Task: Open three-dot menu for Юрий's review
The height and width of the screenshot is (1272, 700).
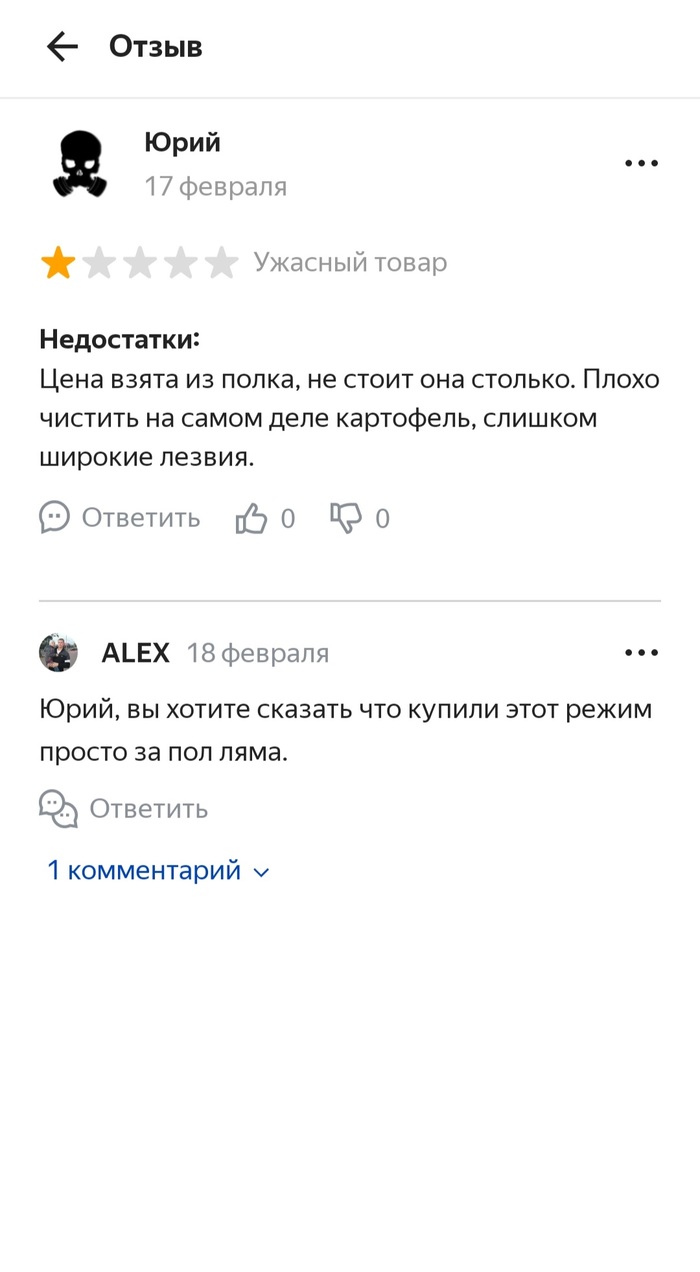Action: [641, 163]
